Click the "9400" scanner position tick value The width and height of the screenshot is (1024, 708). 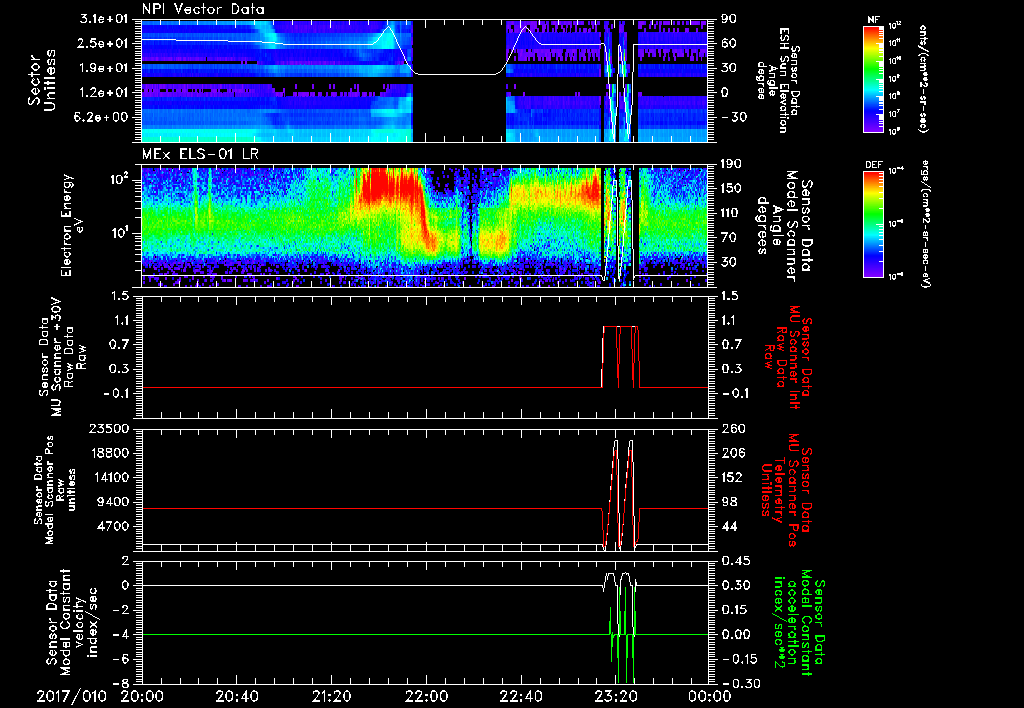[113, 502]
